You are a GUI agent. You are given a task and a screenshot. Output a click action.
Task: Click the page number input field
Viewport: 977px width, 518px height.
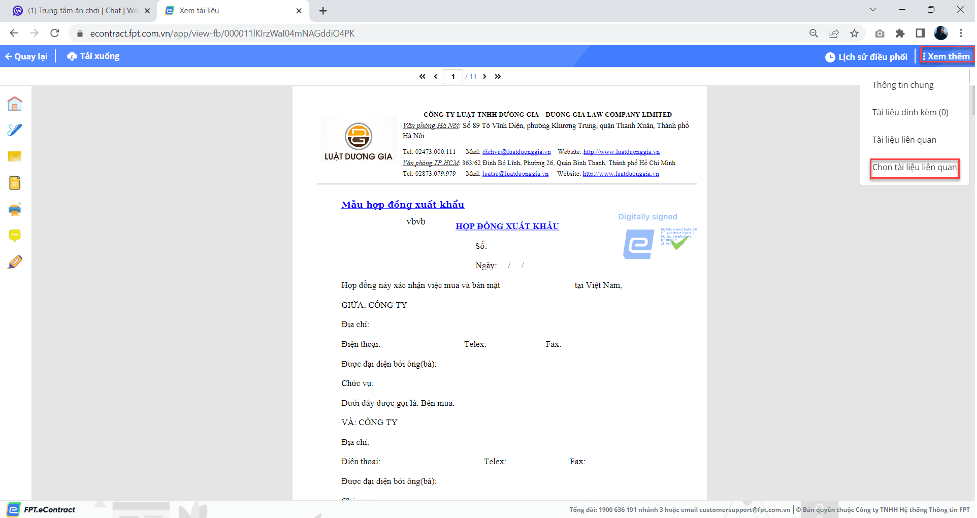click(x=453, y=77)
